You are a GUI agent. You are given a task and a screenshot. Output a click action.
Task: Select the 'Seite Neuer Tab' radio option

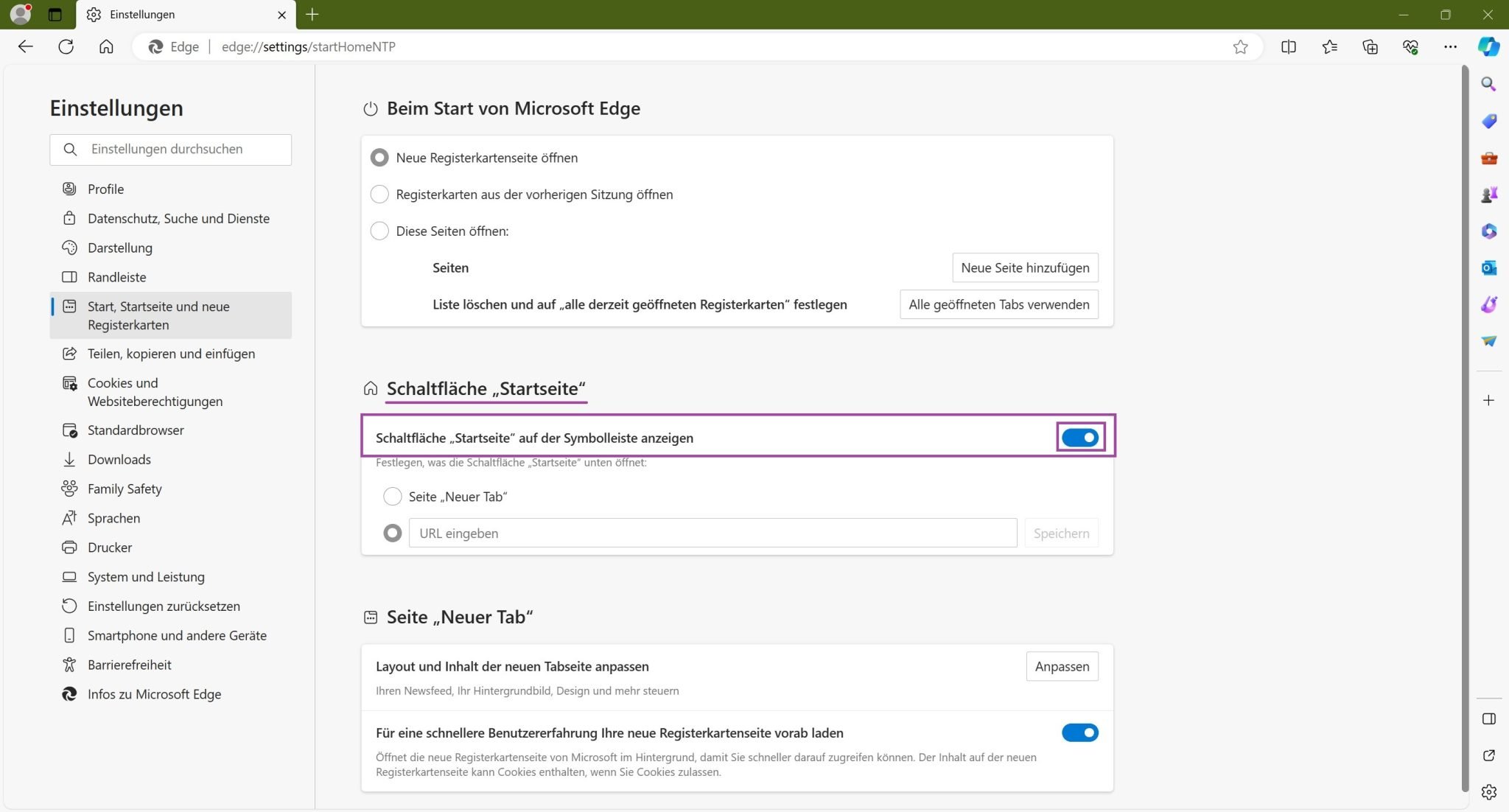tap(393, 497)
